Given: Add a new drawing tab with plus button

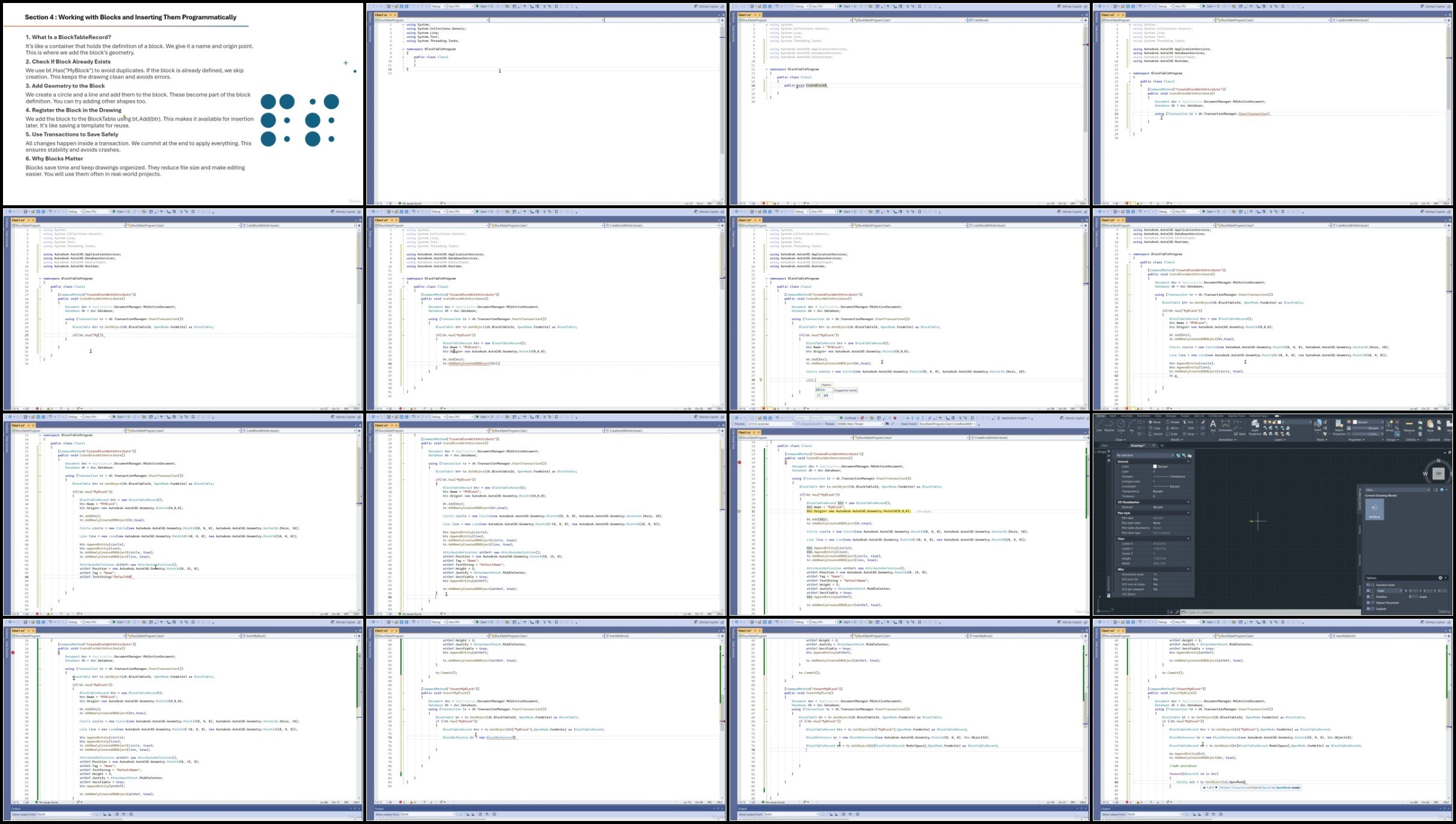Looking at the screenshot, I should 1162,445.
